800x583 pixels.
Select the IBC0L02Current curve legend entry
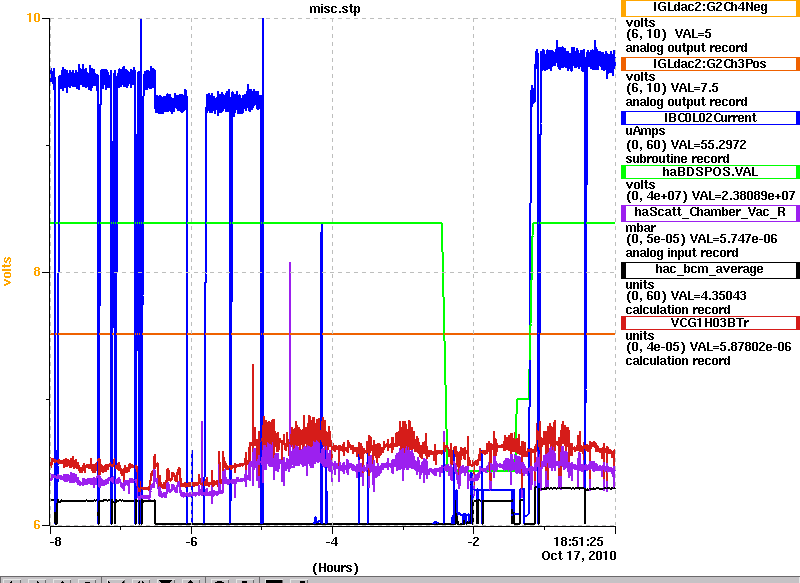click(x=710, y=118)
